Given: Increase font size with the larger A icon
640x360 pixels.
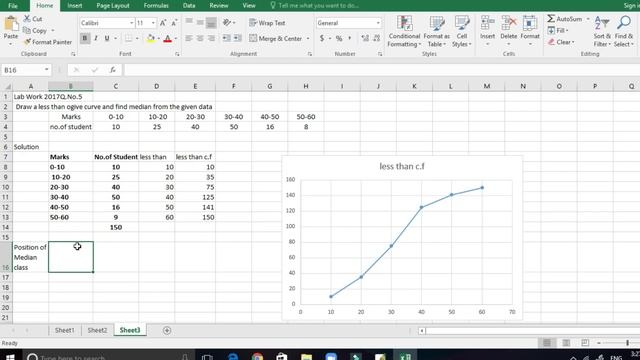Looking at the screenshot, I should (x=163, y=23).
